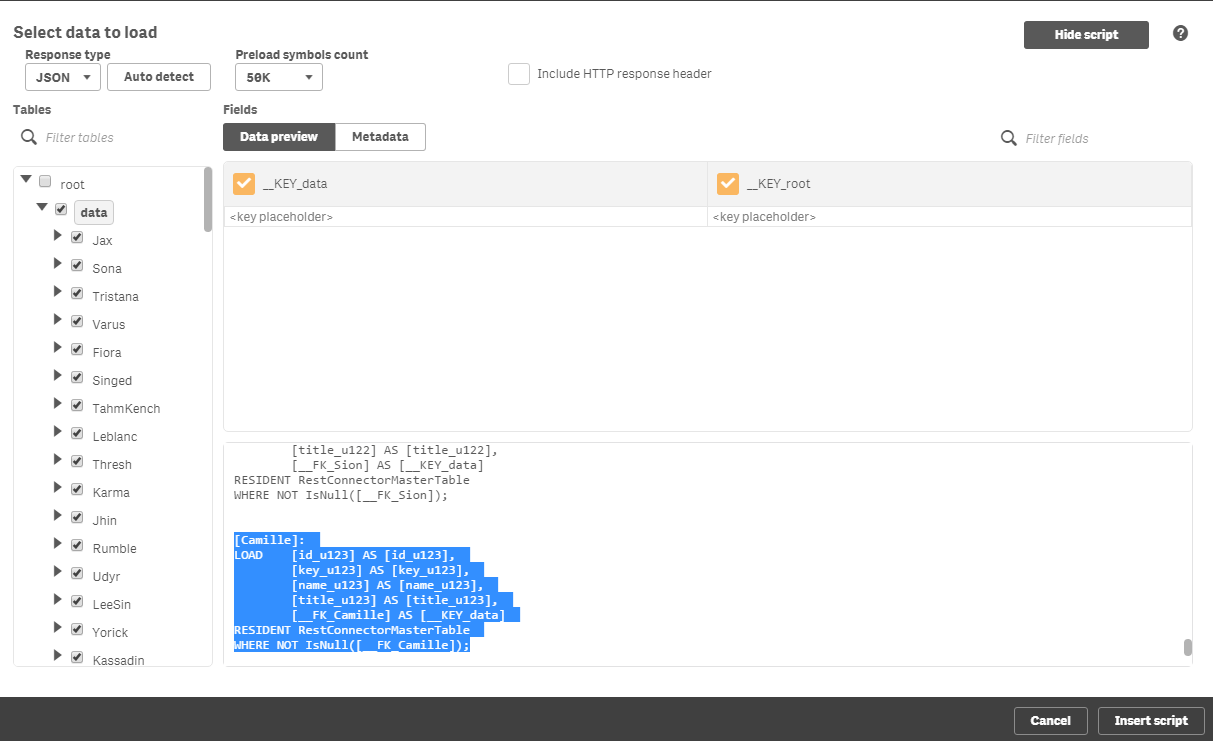The height and width of the screenshot is (741, 1213).
Task: Uncheck the Jax table checkbox
Action: point(77,238)
